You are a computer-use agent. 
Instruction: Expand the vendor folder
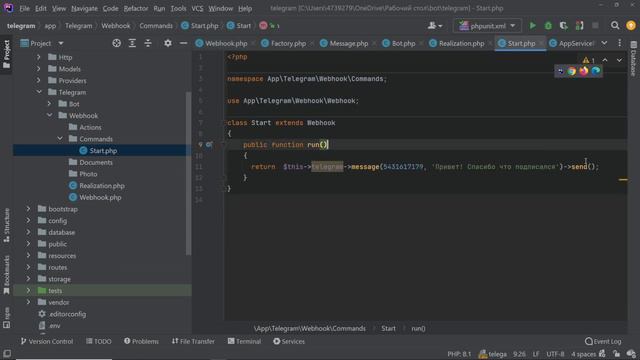[x=29, y=302]
